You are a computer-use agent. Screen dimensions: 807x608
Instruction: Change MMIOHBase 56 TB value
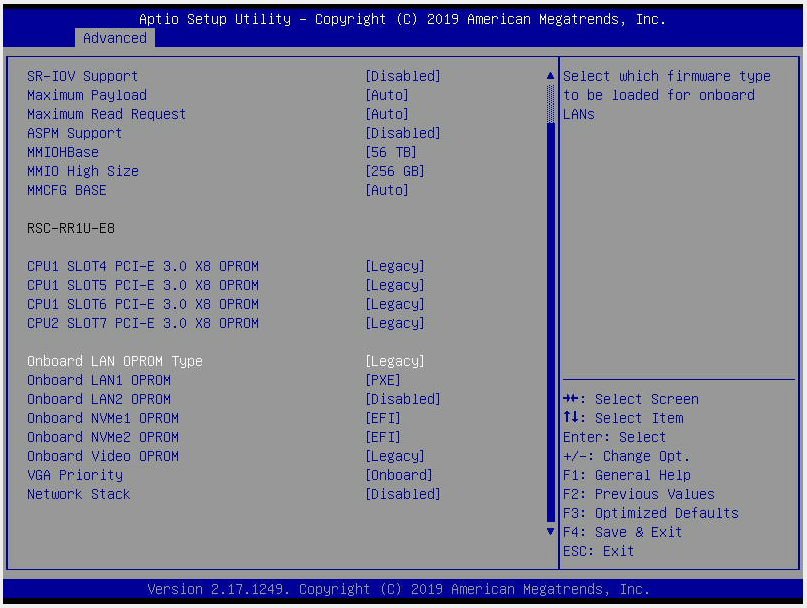point(390,152)
